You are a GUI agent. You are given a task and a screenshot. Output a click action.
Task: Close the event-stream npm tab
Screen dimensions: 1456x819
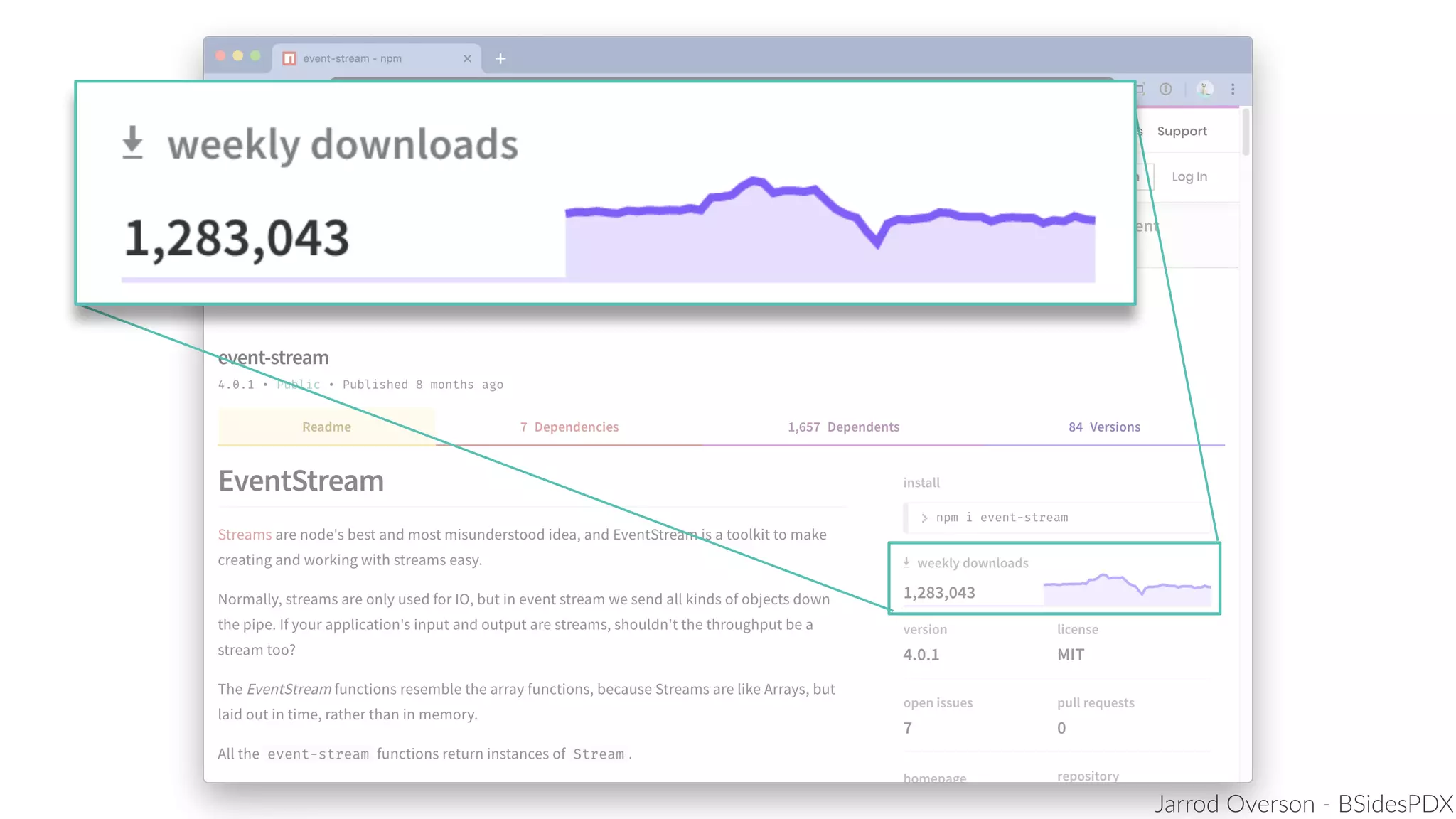click(467, 58)
